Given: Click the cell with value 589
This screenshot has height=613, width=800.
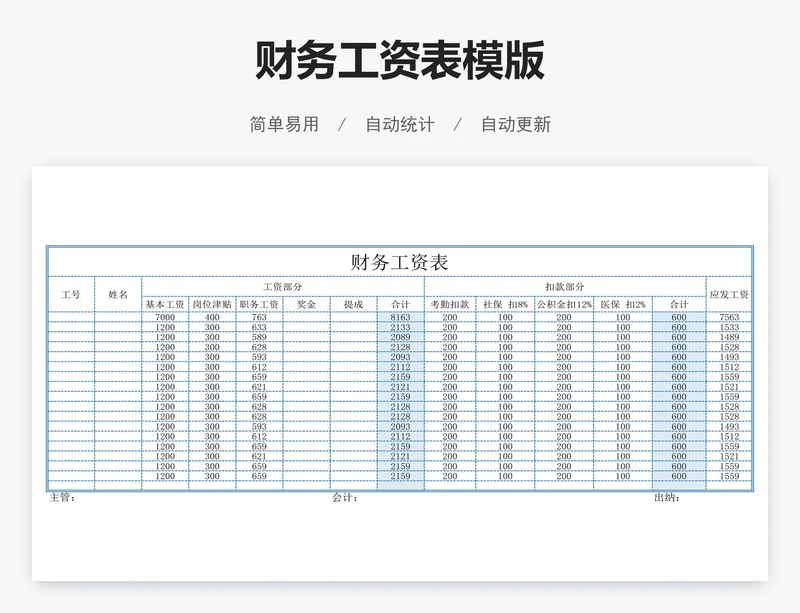Looking at the screenshot, I should [259, 337].
